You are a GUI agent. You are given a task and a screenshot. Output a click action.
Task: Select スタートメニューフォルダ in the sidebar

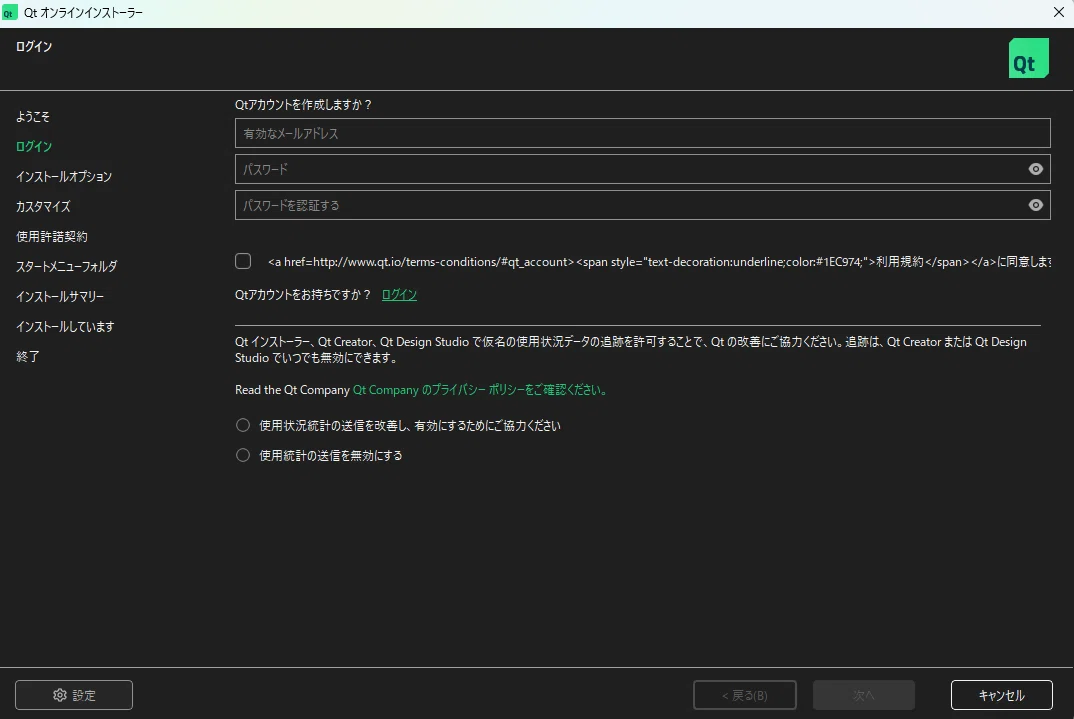pos(66,266)
